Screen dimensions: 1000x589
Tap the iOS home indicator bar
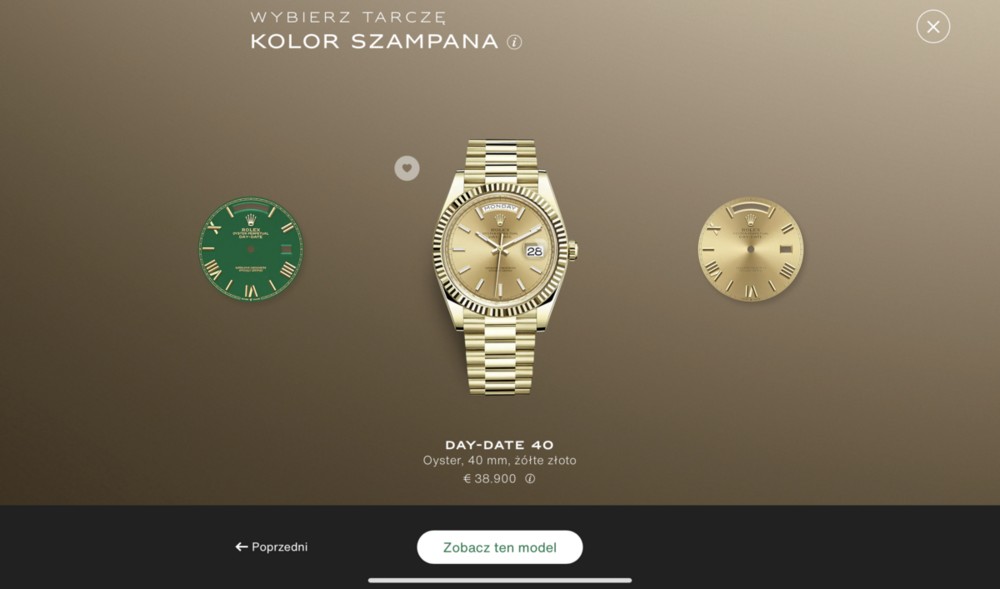500,580
